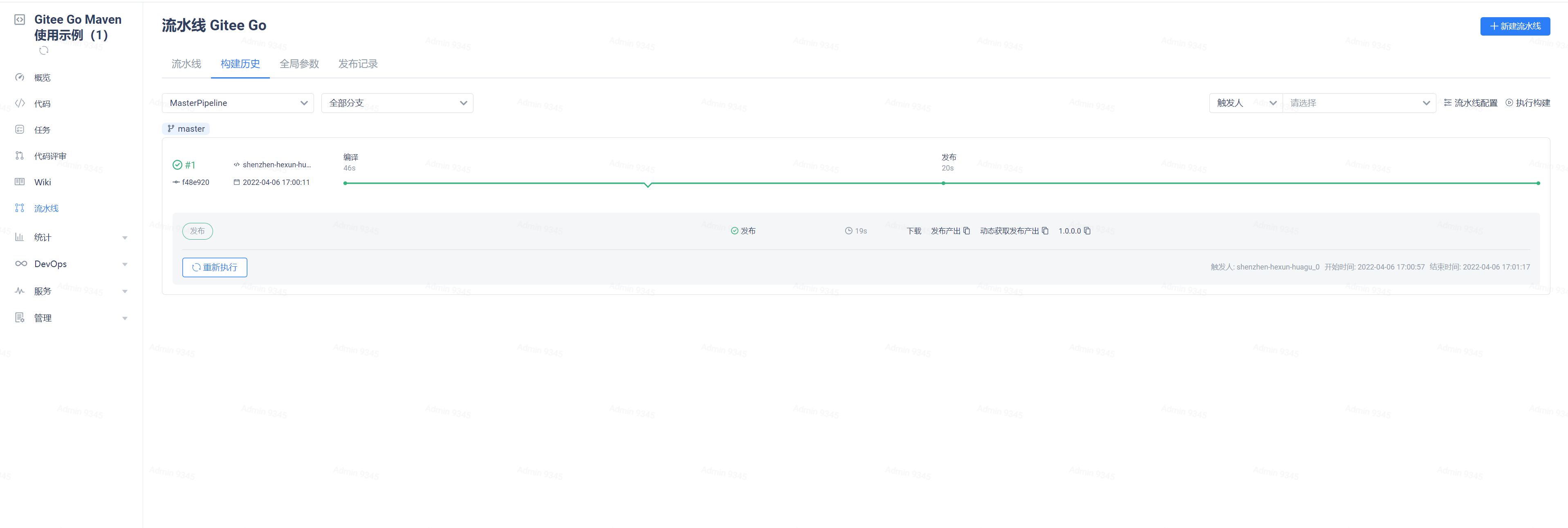The height and width of the screenshot is (528, 1568).
Task: Click the refresh sync icon under project name
Action: 44,51
